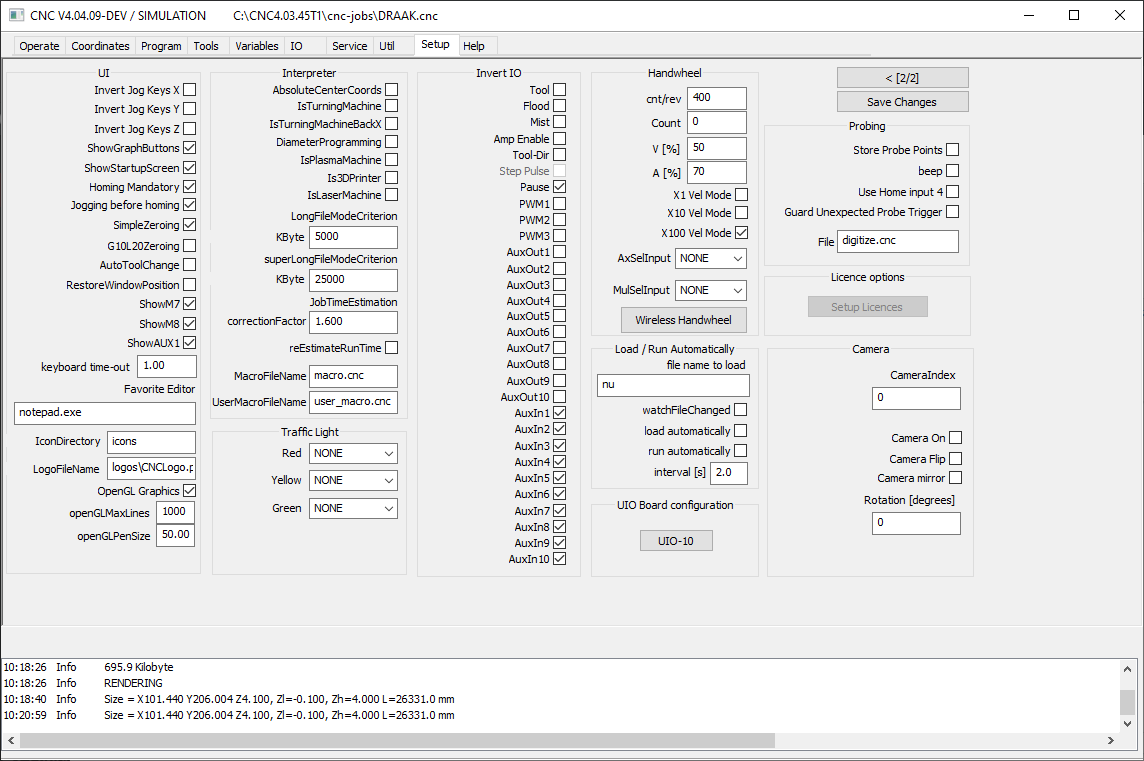Check the AuxOut5 invert checkbox
This screenshot has width=1144, height=761.
click(x=560, y=316)
